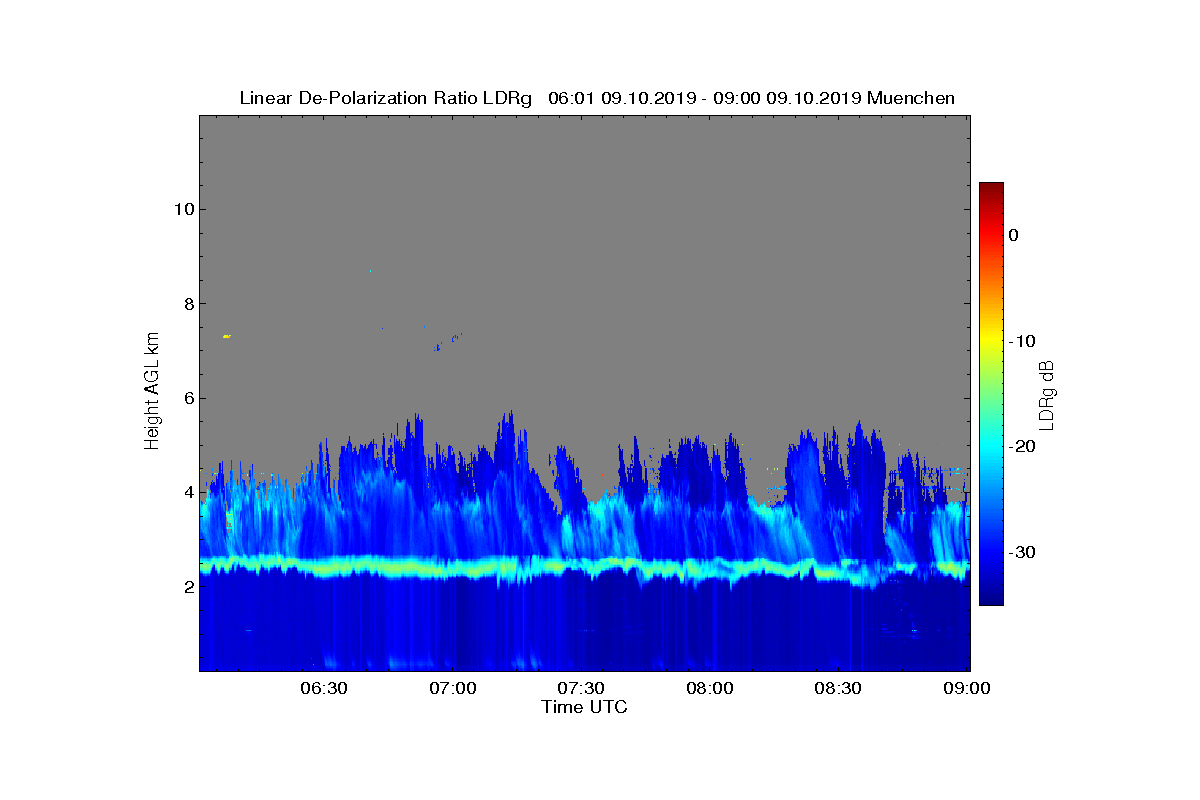
Task: Click the 'Height AGL km' axis label
Action: [152, 391]
